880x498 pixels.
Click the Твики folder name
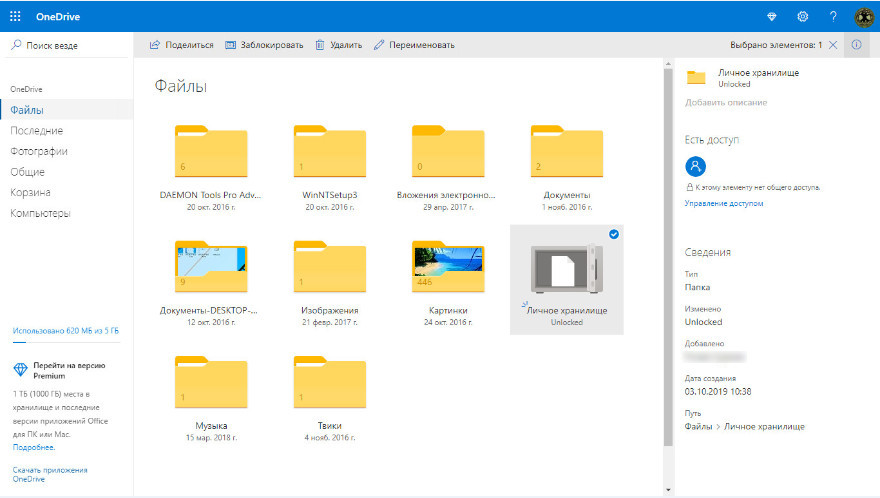(x=329, y=426)
